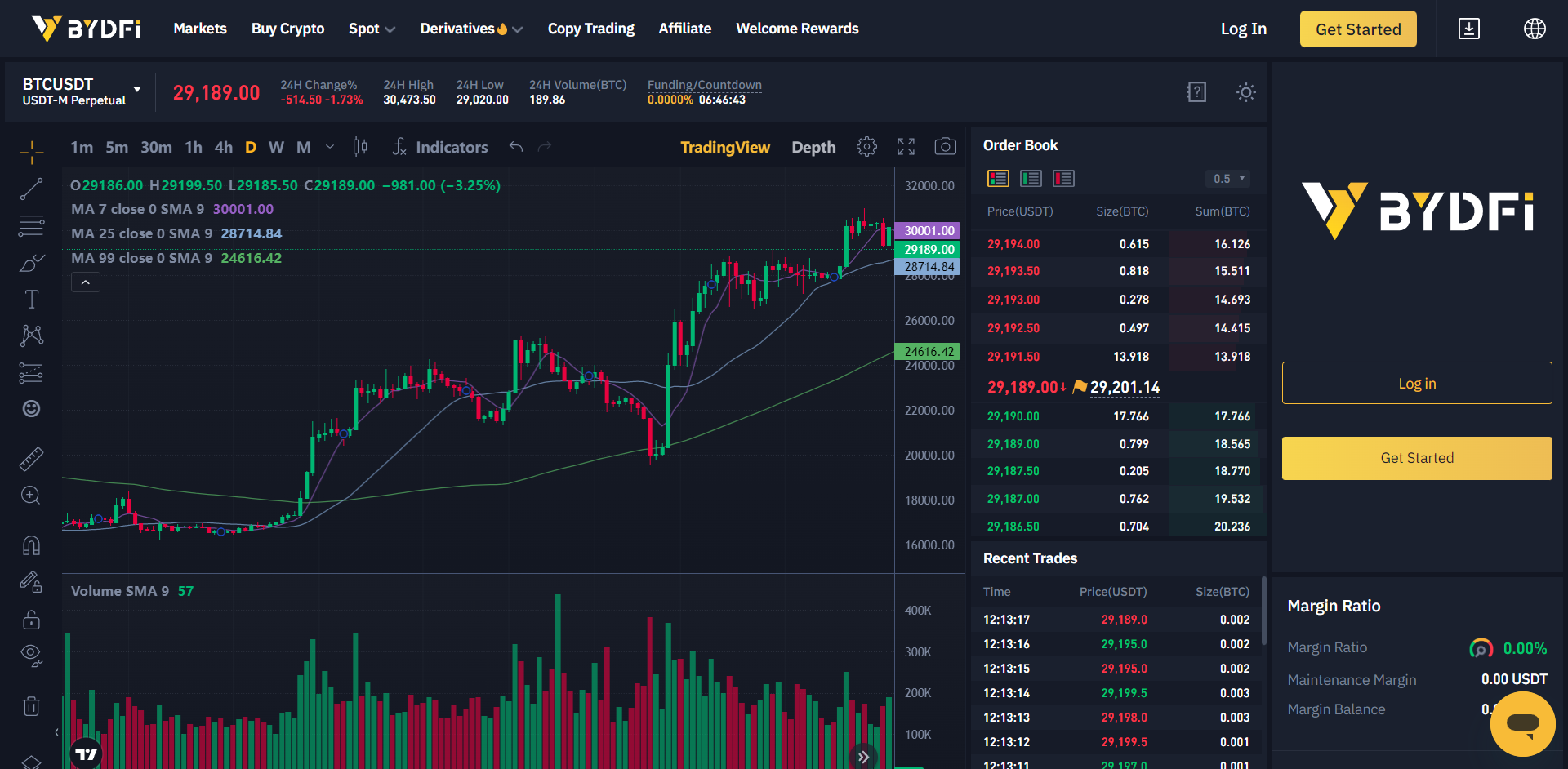
Task: Select the 5m timeframe
Action: click(117, 147)
